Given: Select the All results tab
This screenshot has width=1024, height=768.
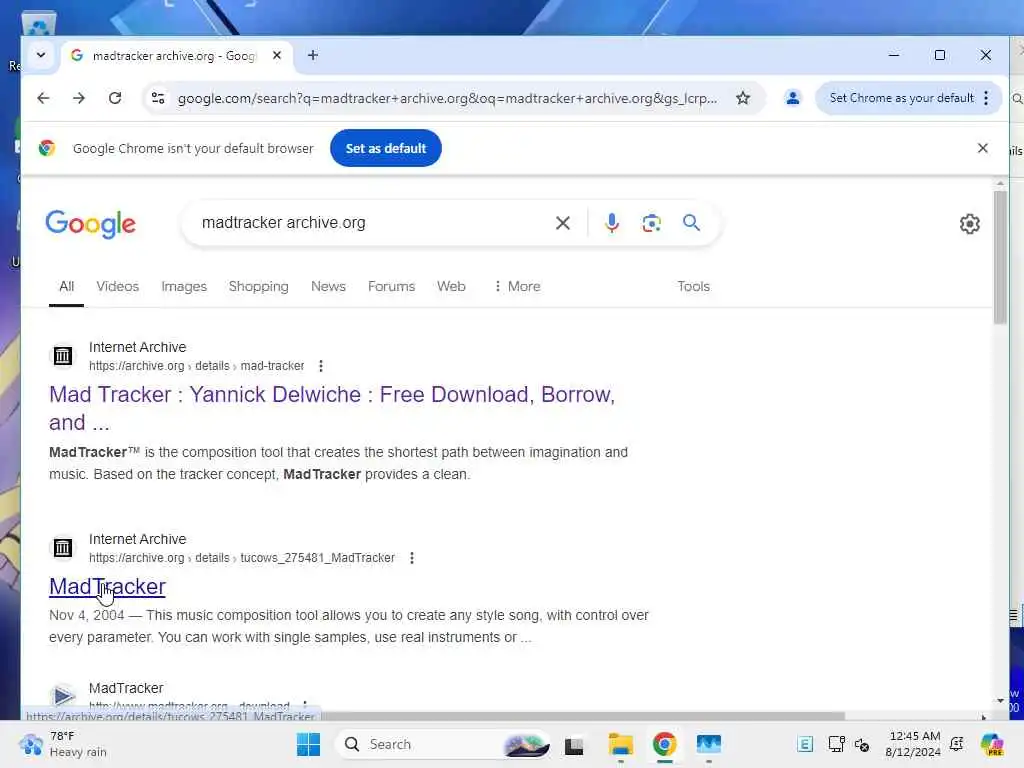Looking at the screenshot, I should [x=67, y=286].
